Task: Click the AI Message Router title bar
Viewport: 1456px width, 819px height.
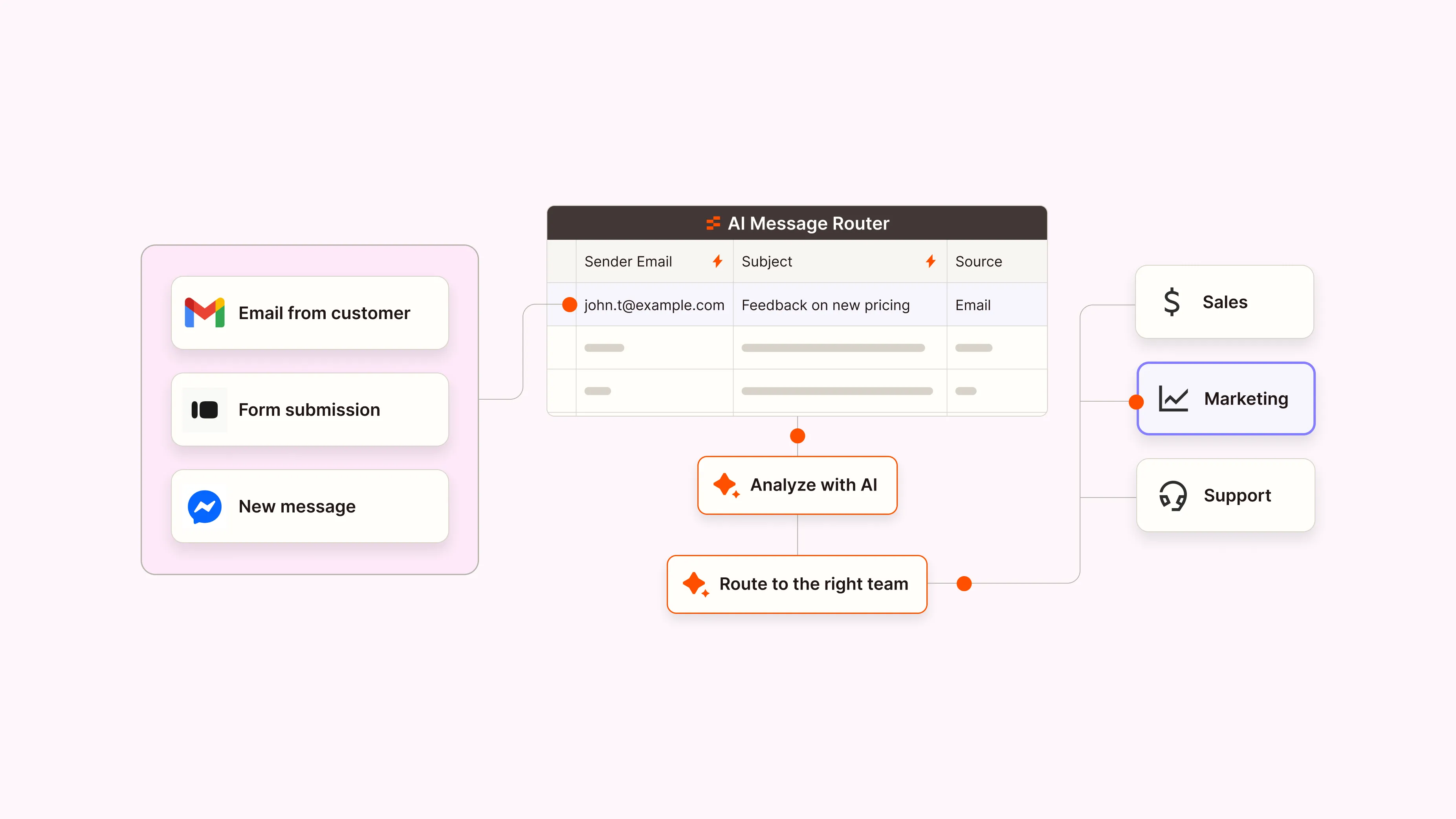Action: [797, 223]
